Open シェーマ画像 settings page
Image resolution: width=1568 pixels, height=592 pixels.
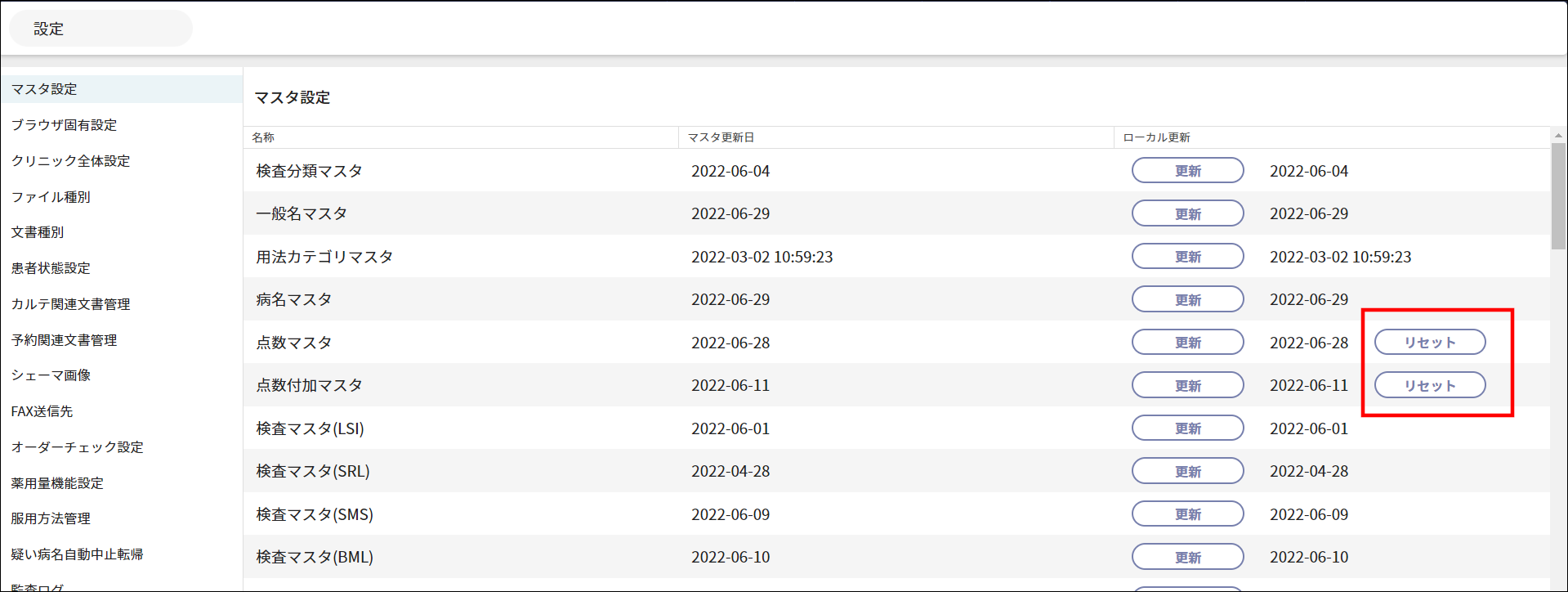51,375
